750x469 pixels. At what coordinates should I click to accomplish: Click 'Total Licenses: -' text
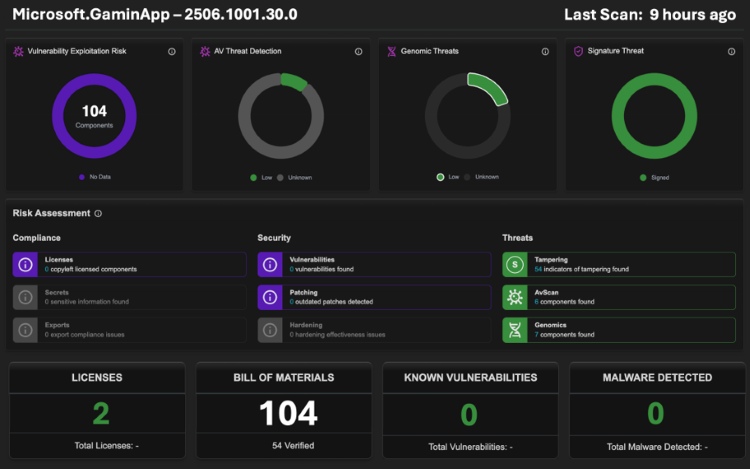tap(106, 446)
